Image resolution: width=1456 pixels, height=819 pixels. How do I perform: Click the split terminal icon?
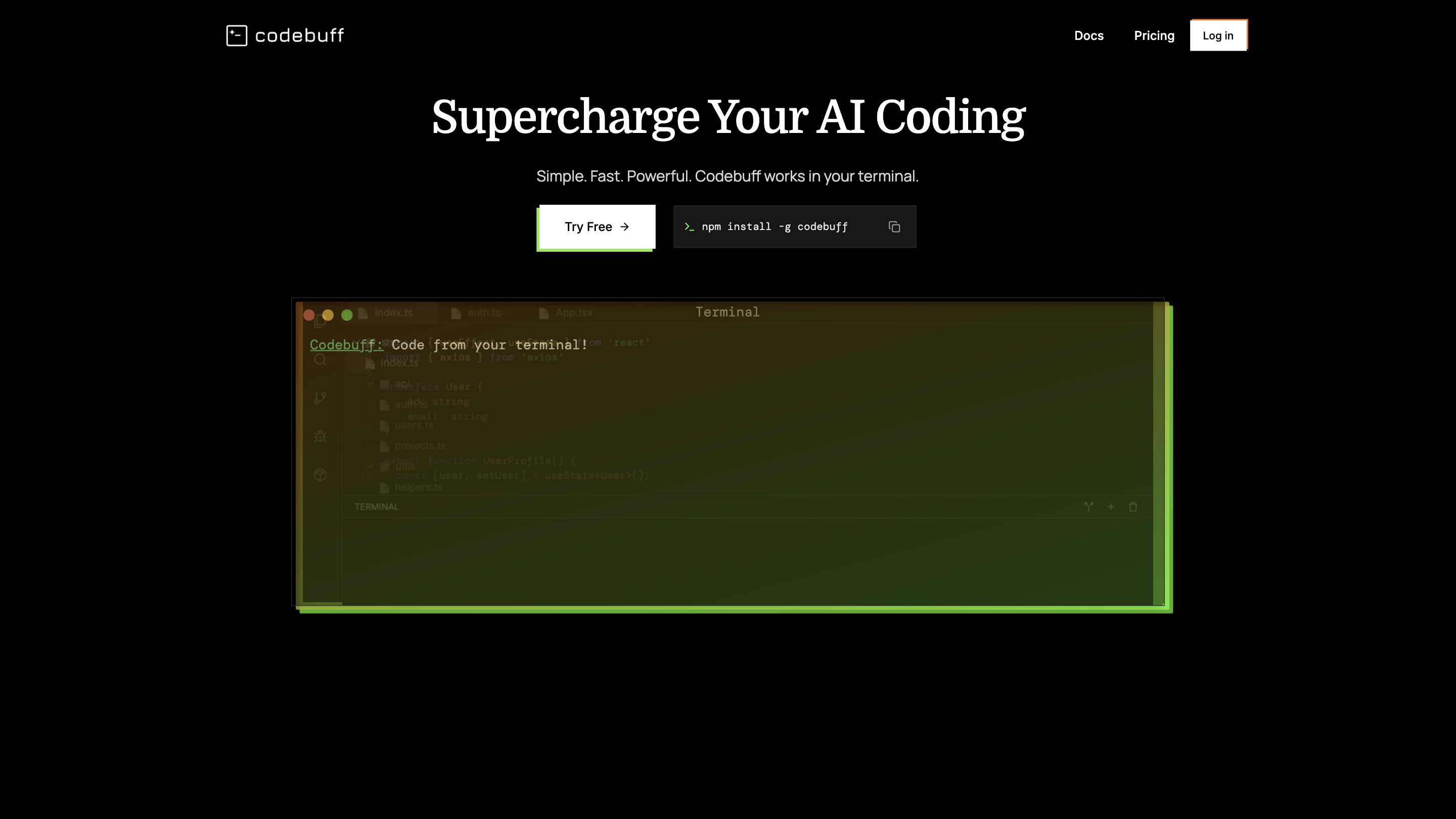[1088, 507]
